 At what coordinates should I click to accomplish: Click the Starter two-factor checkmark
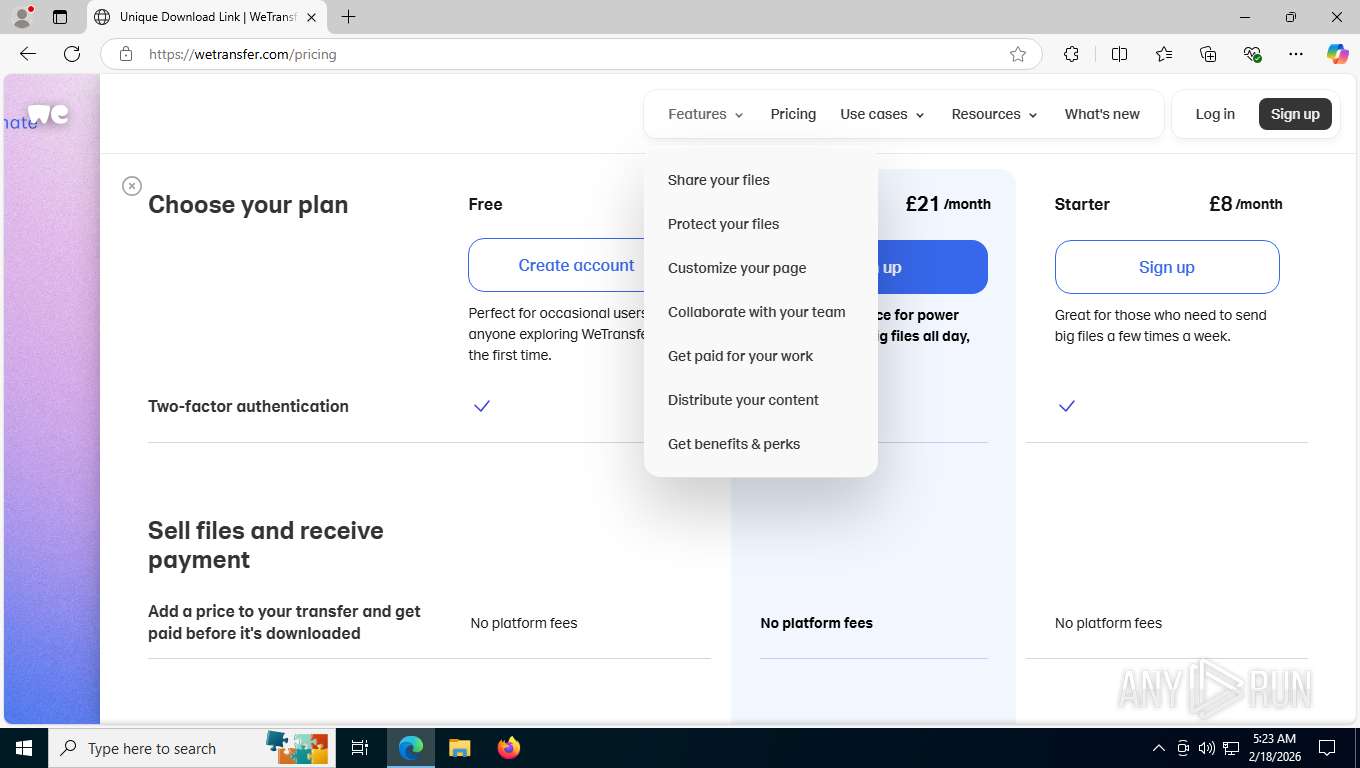[1067, 406]
